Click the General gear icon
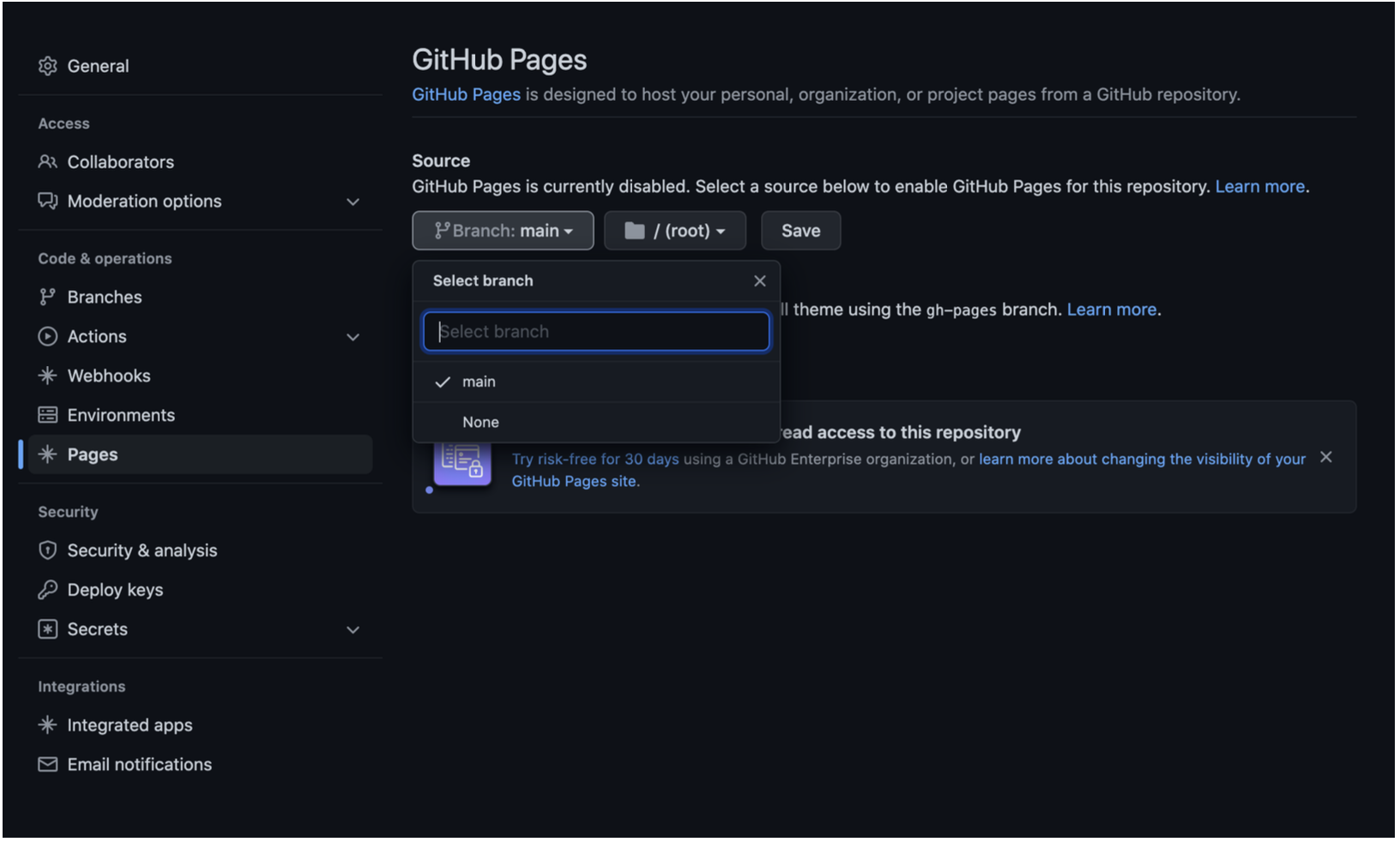 (x=47, y=66)
